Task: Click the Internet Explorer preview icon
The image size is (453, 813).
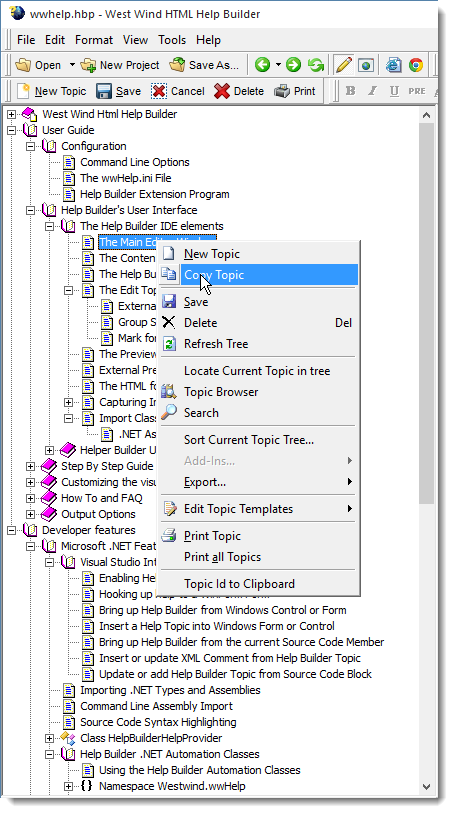Action: tap(394, 65)
